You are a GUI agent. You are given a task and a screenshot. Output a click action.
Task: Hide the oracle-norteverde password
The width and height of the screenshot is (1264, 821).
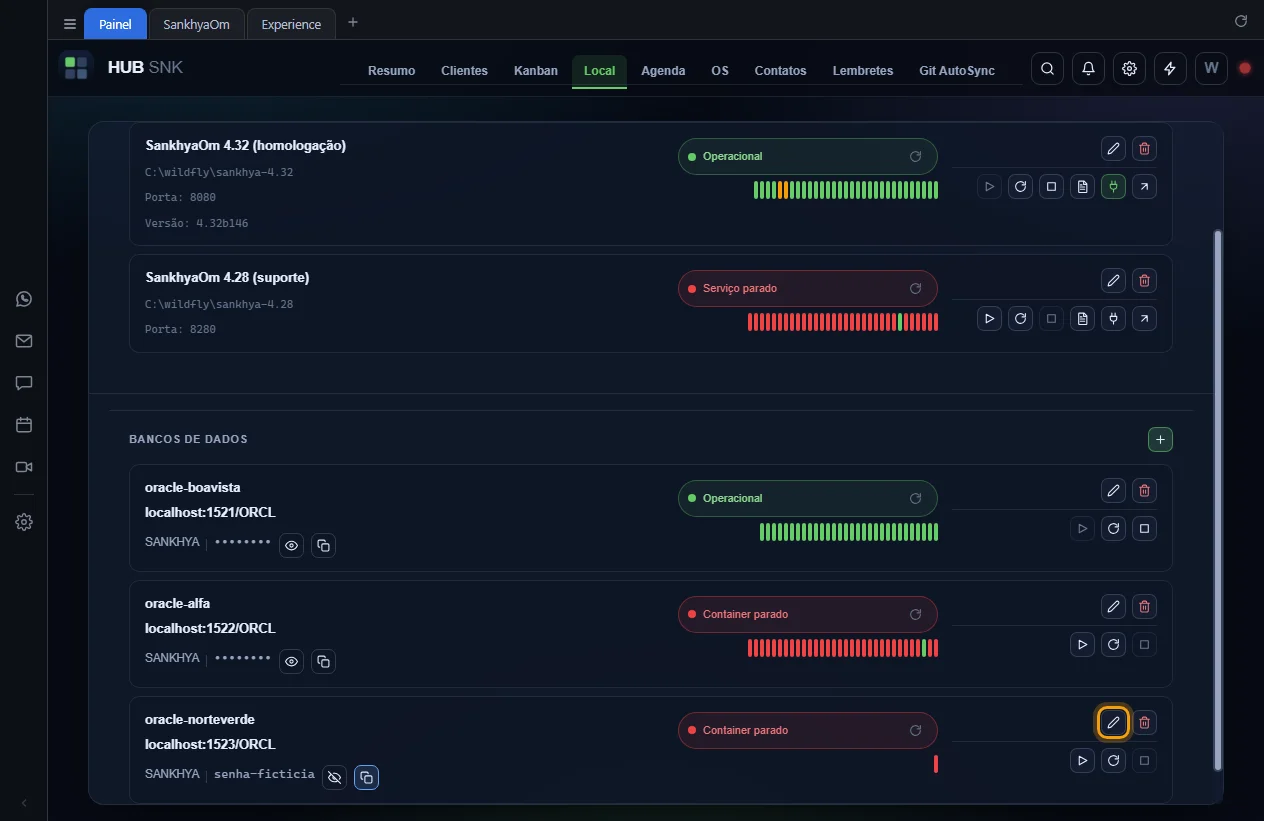(335, 777)
